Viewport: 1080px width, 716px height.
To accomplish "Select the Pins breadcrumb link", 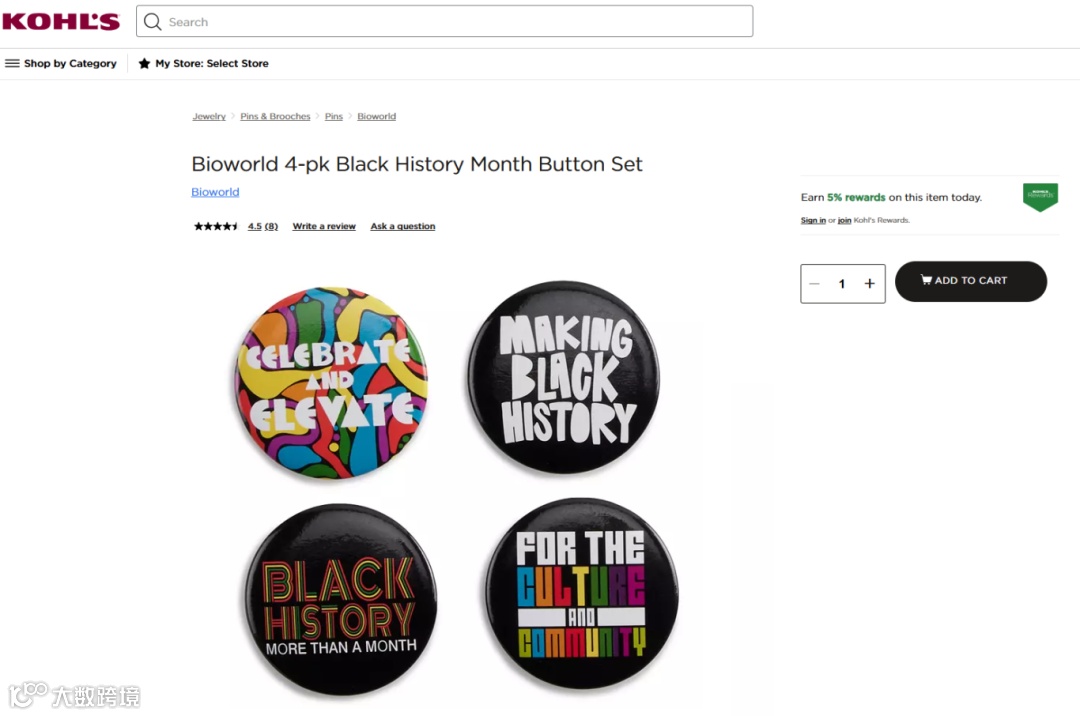I will point(334,117).
